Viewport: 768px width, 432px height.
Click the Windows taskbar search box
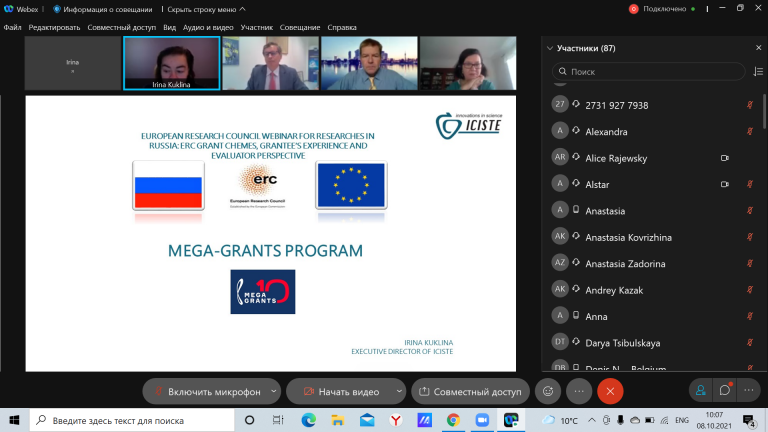click(x=132, y=420)
